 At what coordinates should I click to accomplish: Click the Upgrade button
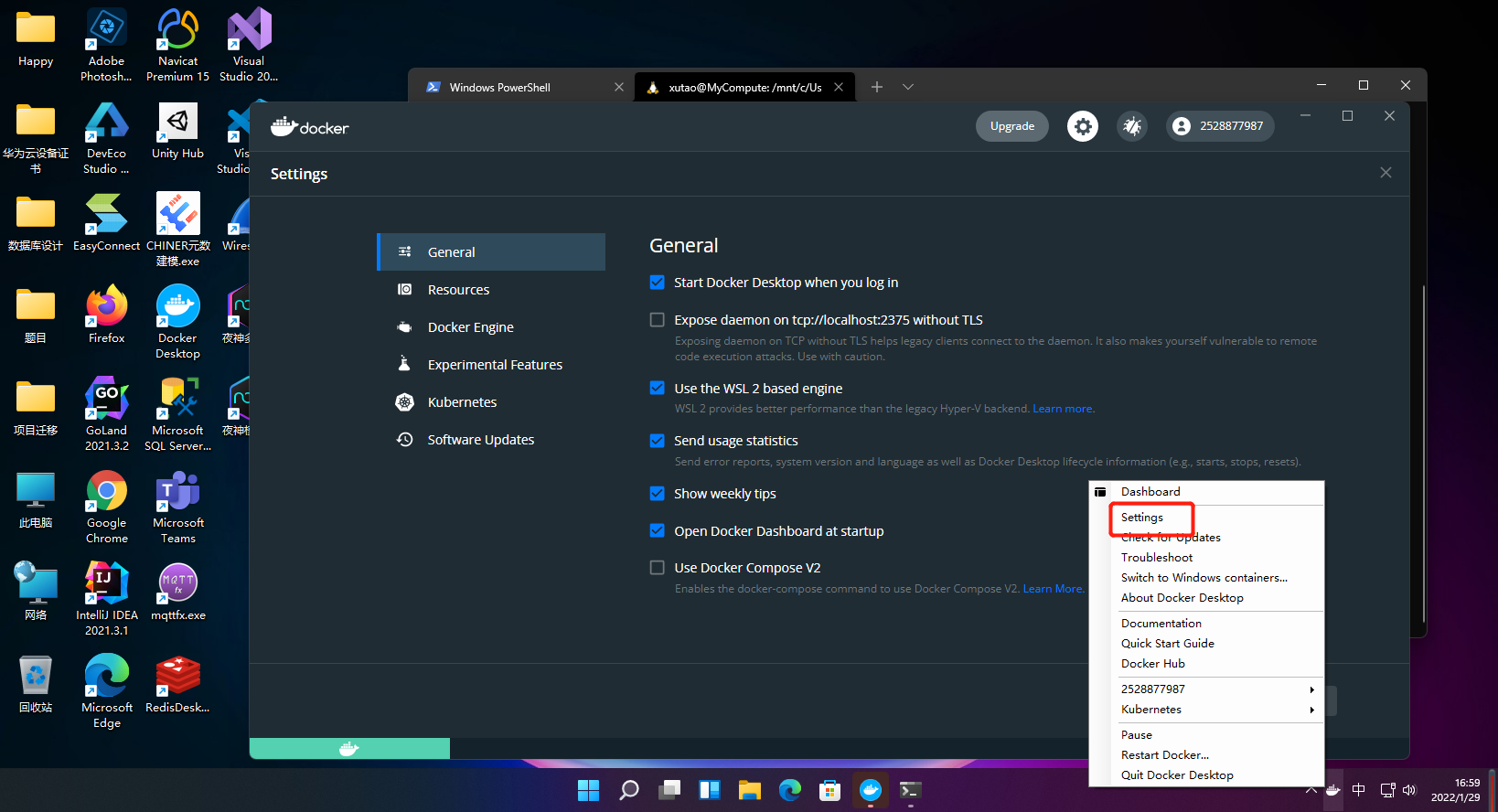tap(1012, 126)
